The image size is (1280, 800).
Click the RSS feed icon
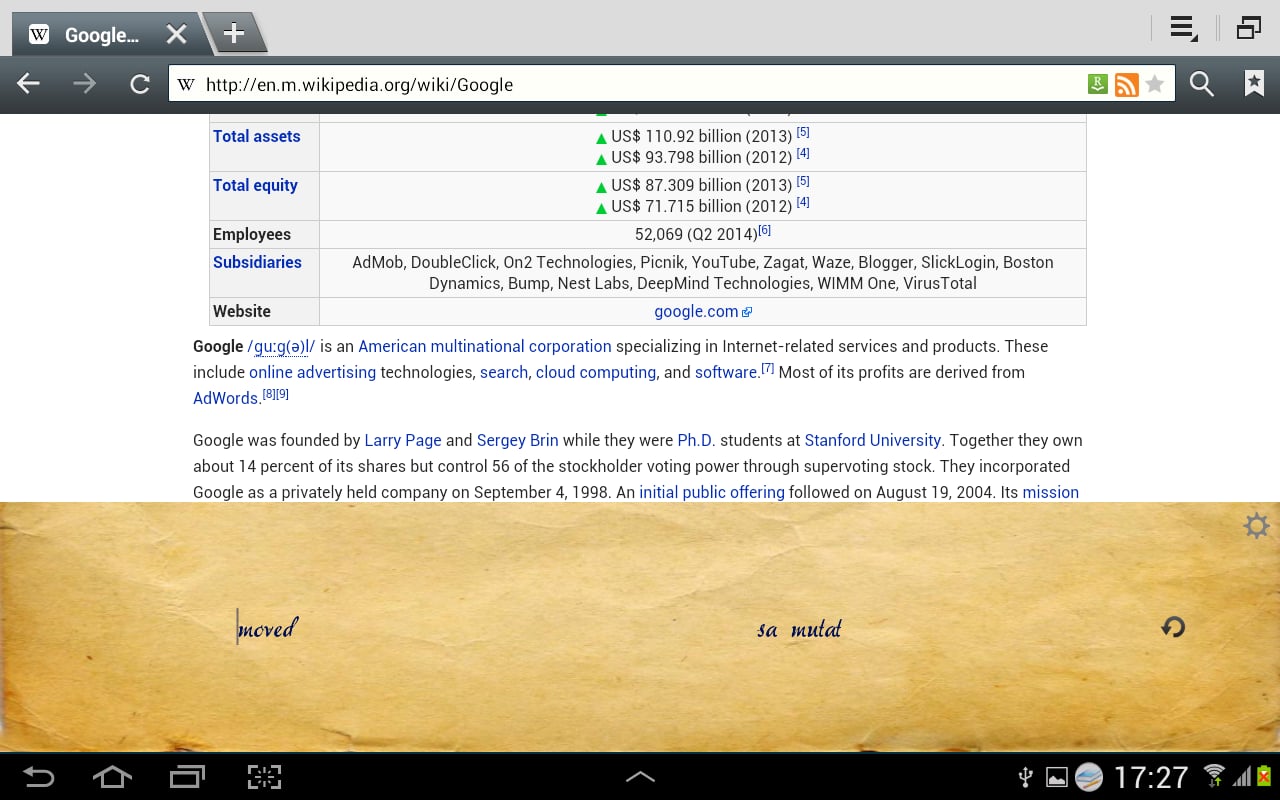pos(1126,85)
